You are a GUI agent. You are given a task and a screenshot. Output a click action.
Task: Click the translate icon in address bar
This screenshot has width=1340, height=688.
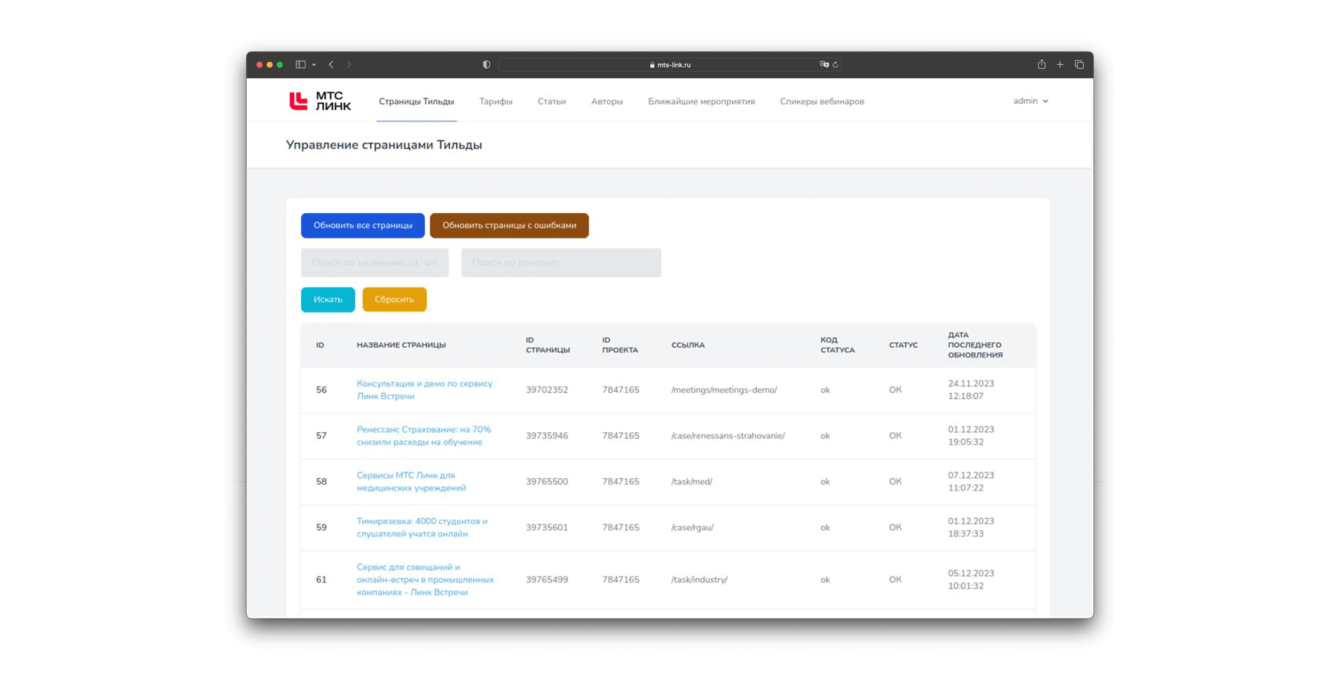click(x=824, y=65)
